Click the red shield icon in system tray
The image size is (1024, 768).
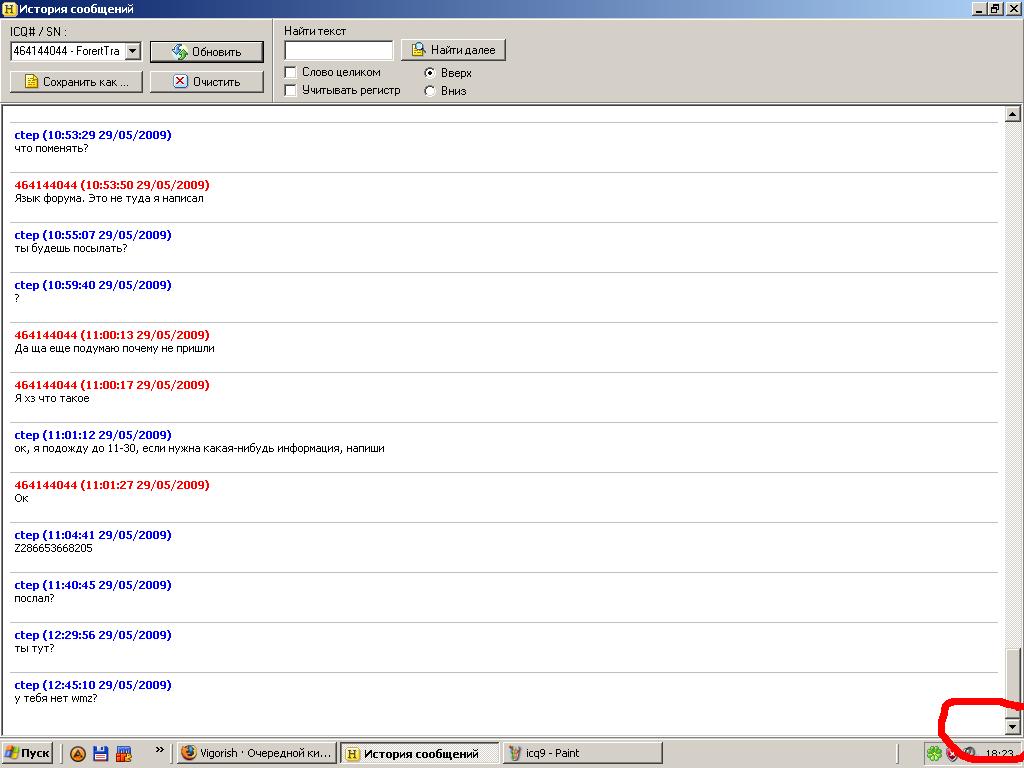(952, 754)
